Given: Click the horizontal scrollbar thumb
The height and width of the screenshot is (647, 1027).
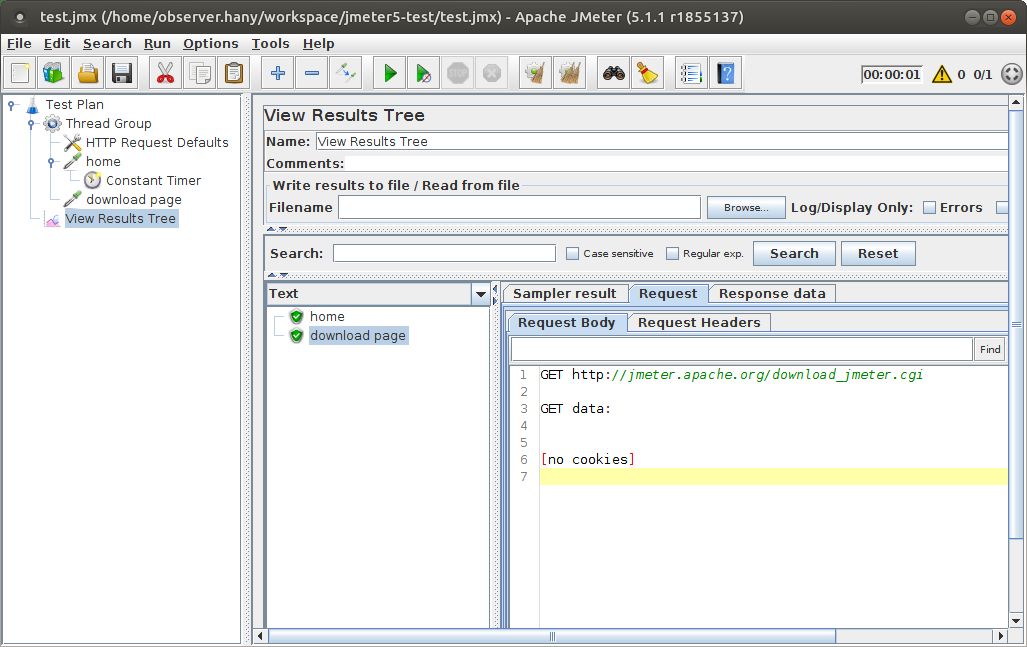Looking at the screenshot, I should 551,636.
